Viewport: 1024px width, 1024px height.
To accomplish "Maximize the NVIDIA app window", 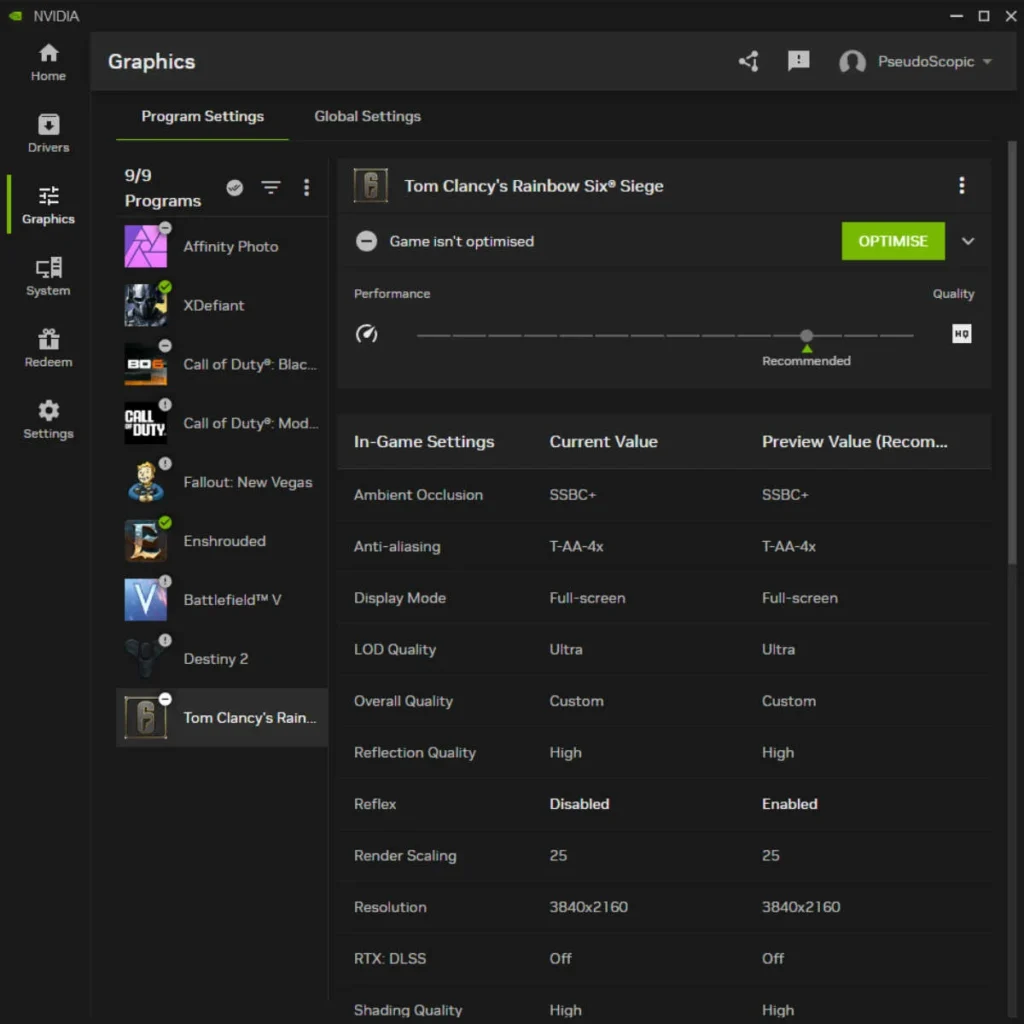I will coord(984,16).
